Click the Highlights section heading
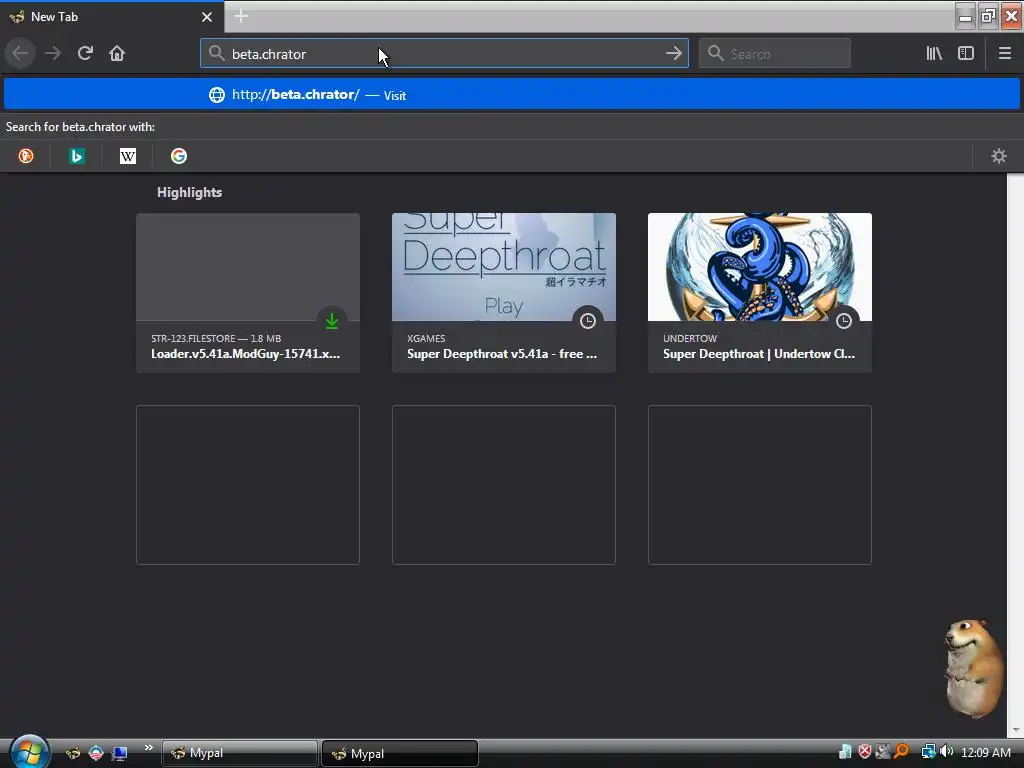This screenshot has height=768, width=1024. 189,192
